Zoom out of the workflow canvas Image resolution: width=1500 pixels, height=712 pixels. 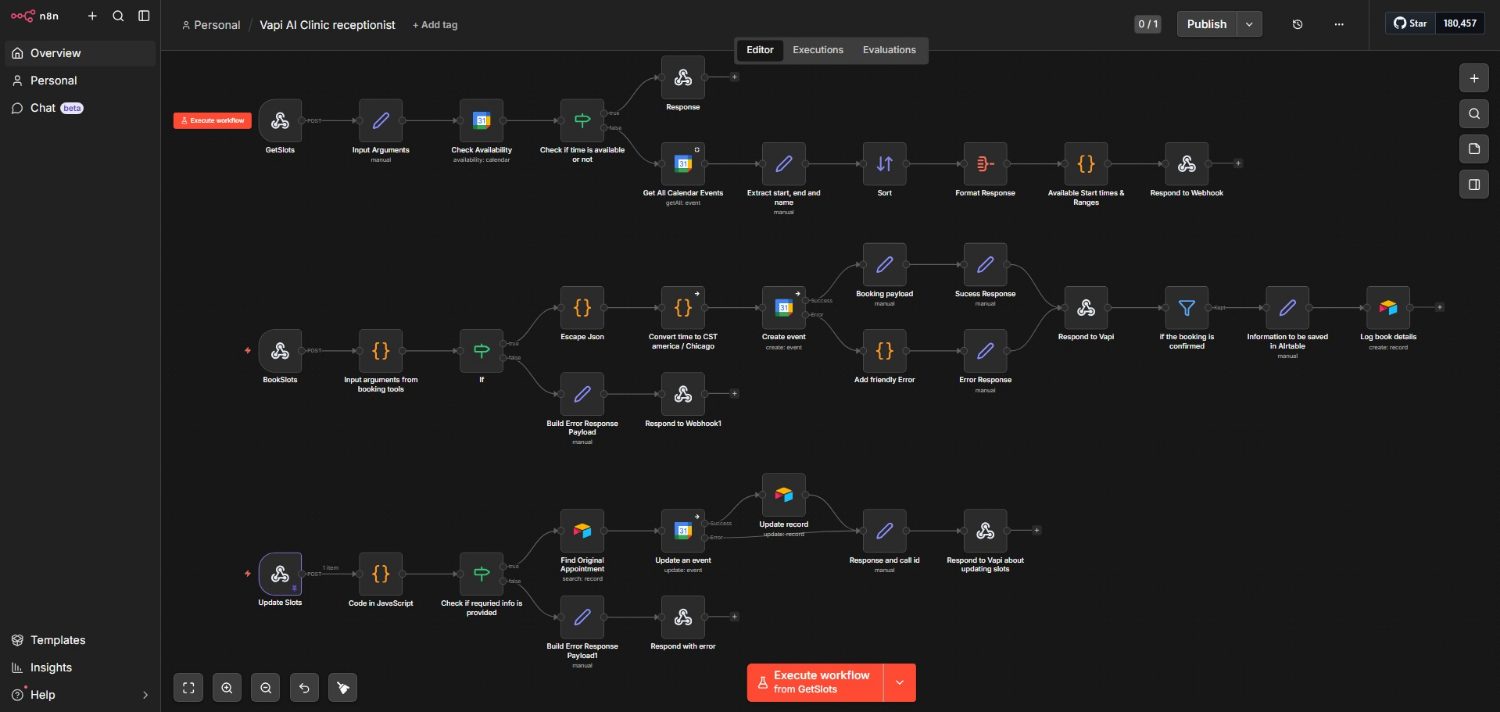[x=266, y=687]
